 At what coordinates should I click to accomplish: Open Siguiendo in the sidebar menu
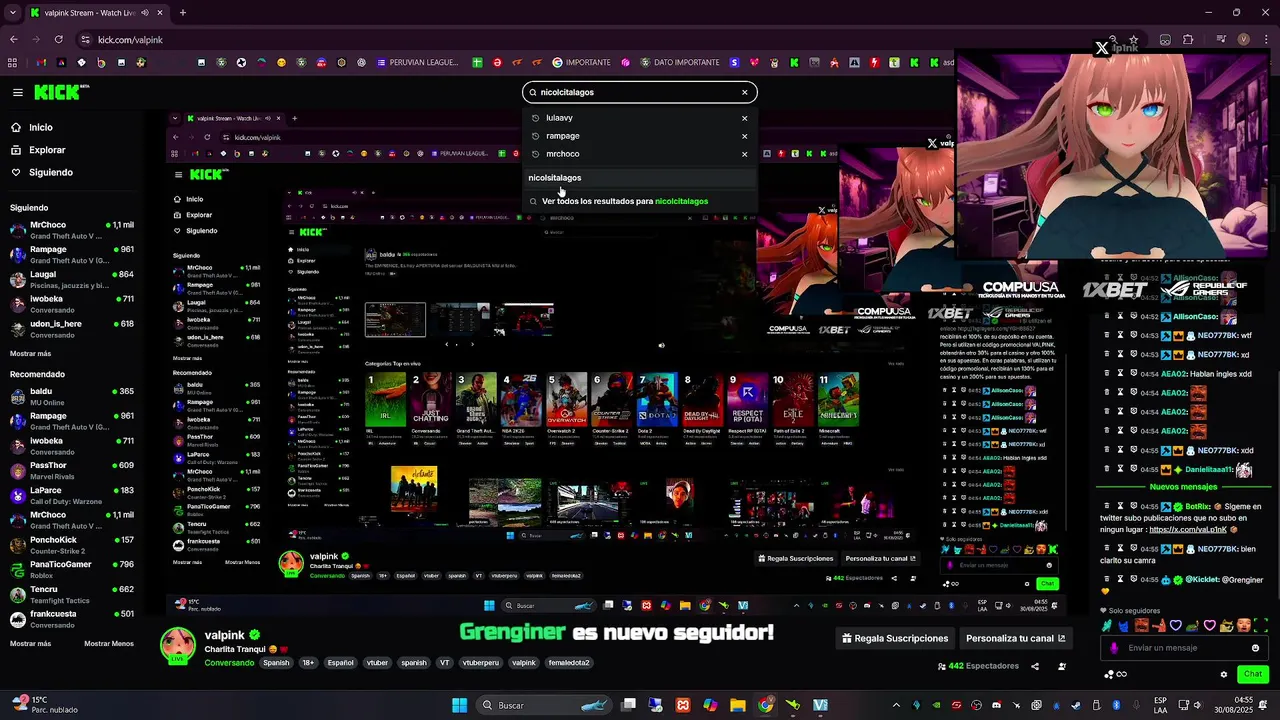click(x=50, y=172)
